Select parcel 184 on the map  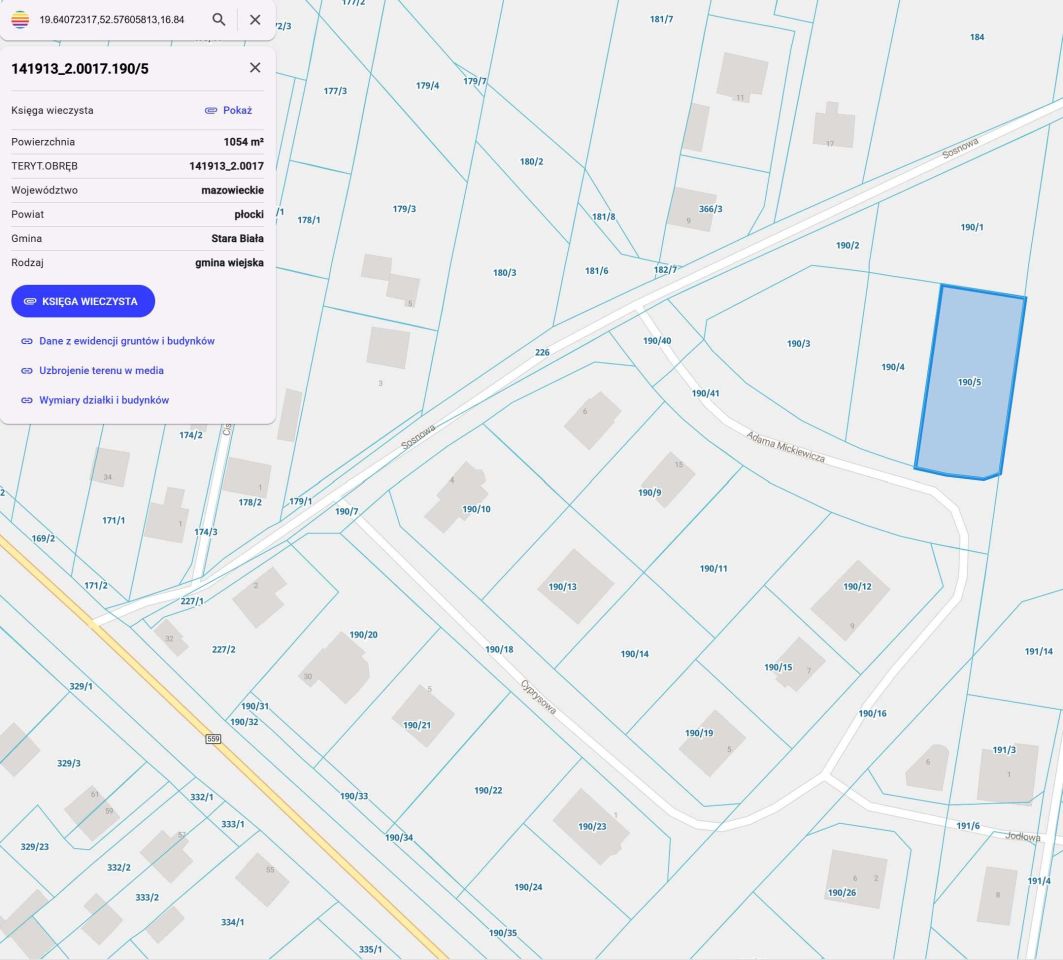pos(977,37)
